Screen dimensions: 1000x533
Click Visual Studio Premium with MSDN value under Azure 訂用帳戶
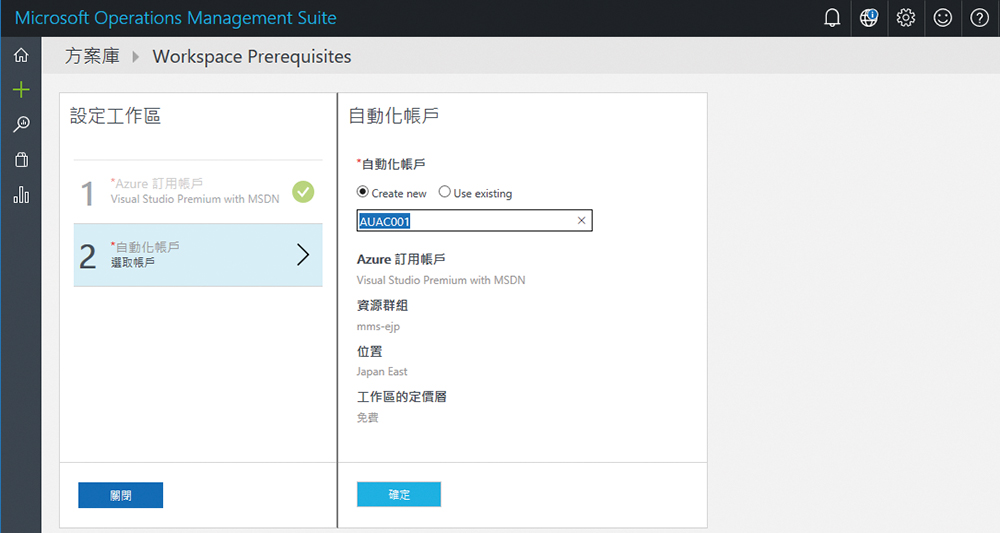click(441, 280)
